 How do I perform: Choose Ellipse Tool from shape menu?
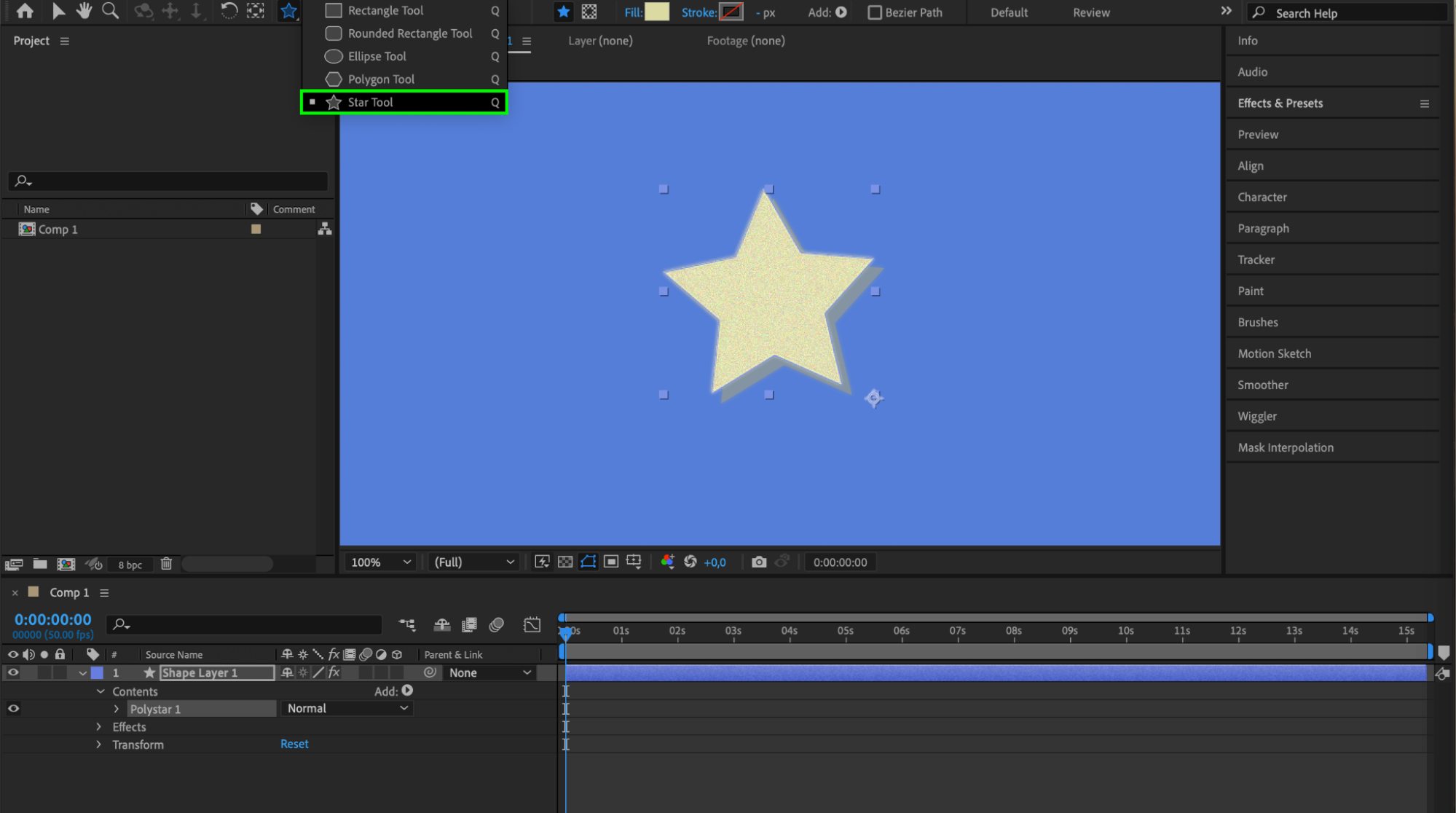click(377, 56)
